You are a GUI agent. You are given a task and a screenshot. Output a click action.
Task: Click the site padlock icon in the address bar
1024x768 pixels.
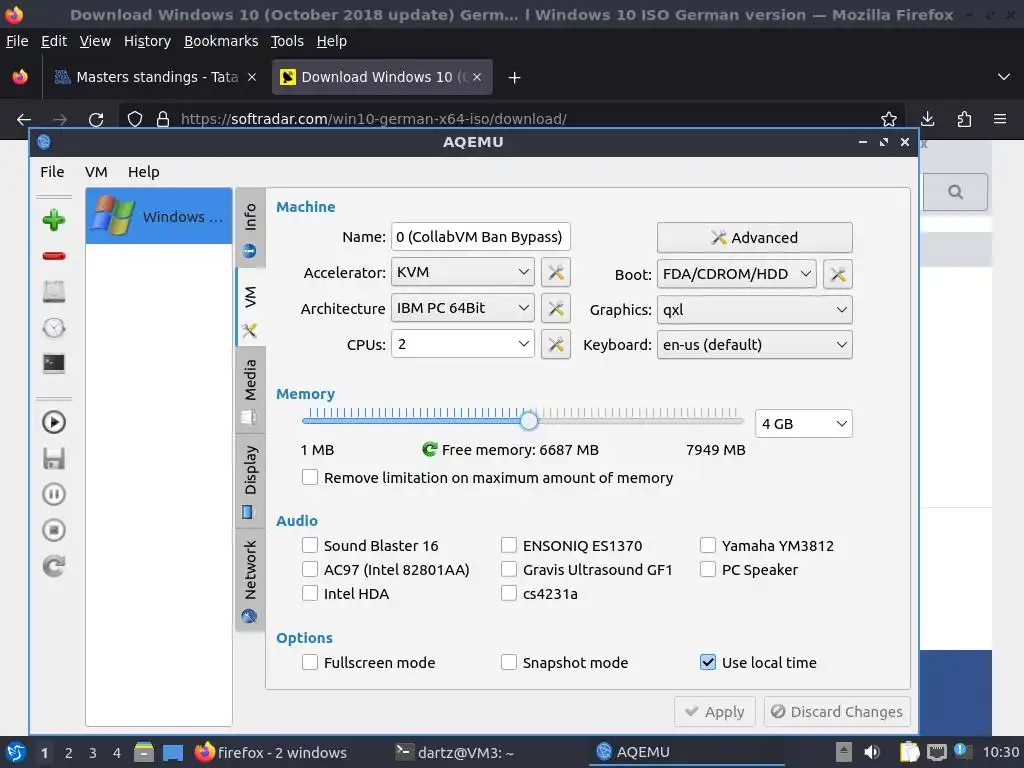click(x=163, y=119)
